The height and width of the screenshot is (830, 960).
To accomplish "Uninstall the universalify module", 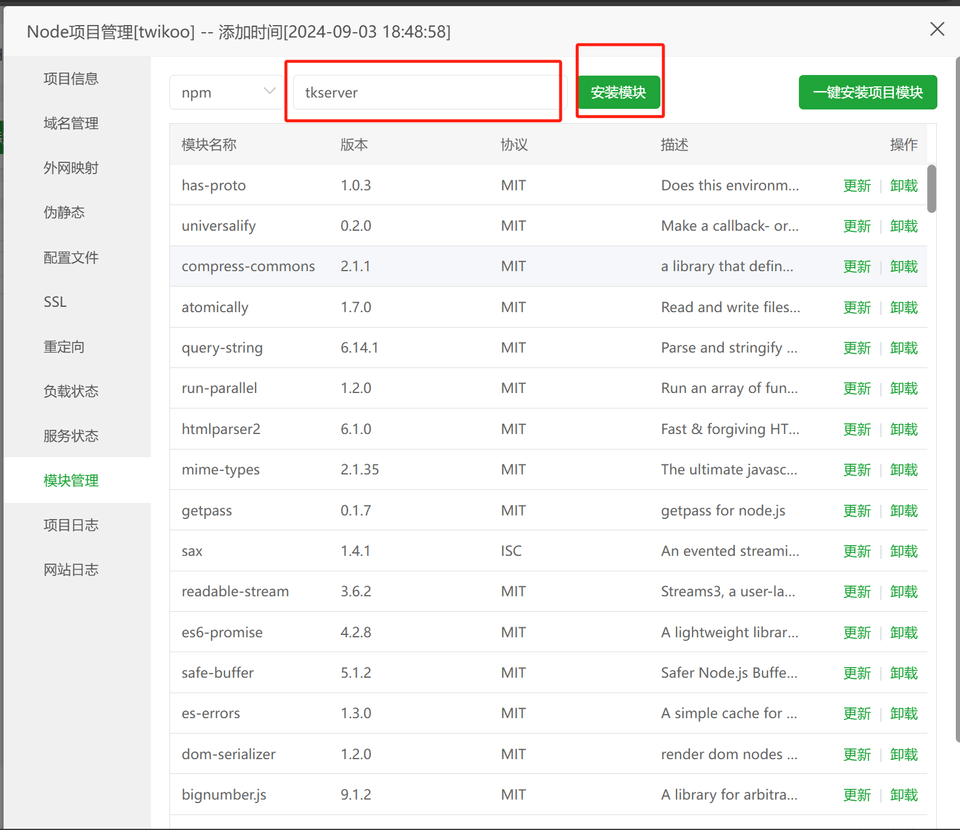I will pyautogui.click(x=904, y=226).
